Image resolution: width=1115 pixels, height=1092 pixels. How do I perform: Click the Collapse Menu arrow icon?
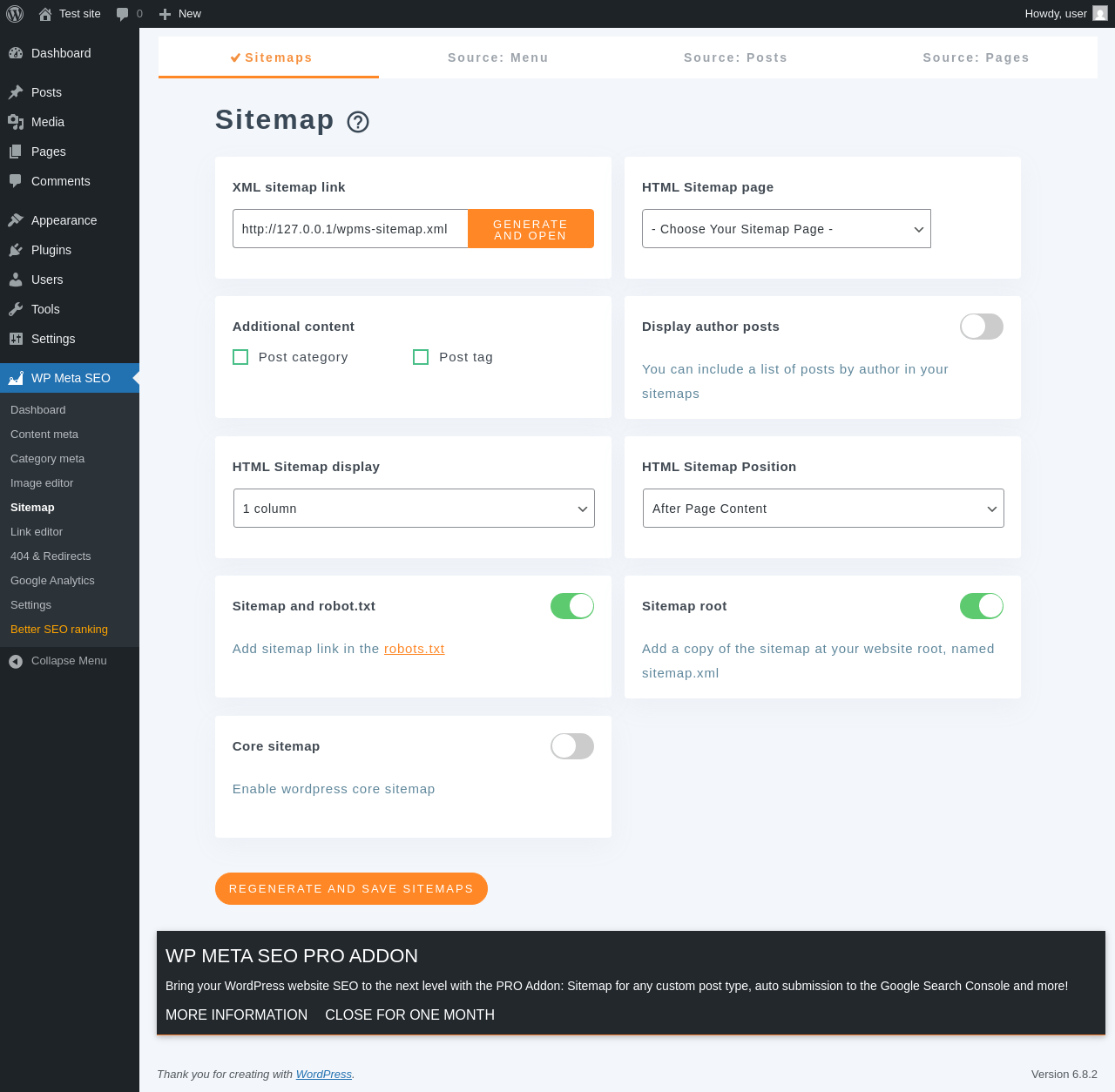pyautogui.click(x=16, y=661)
